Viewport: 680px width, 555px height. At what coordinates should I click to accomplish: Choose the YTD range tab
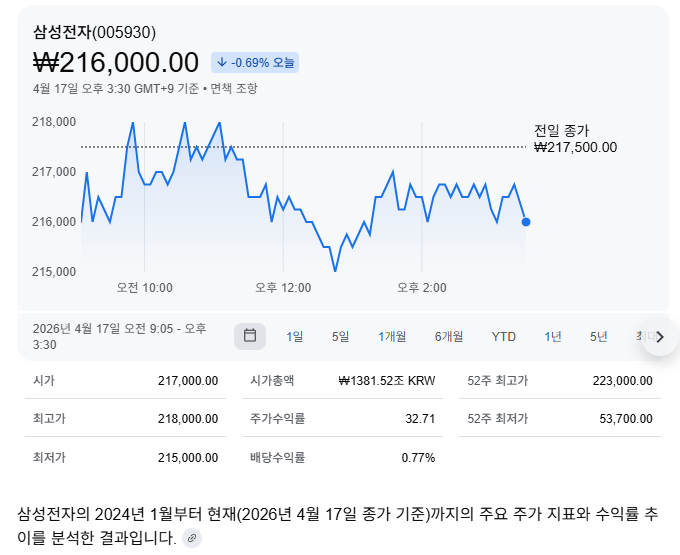[x=503, y=336]
